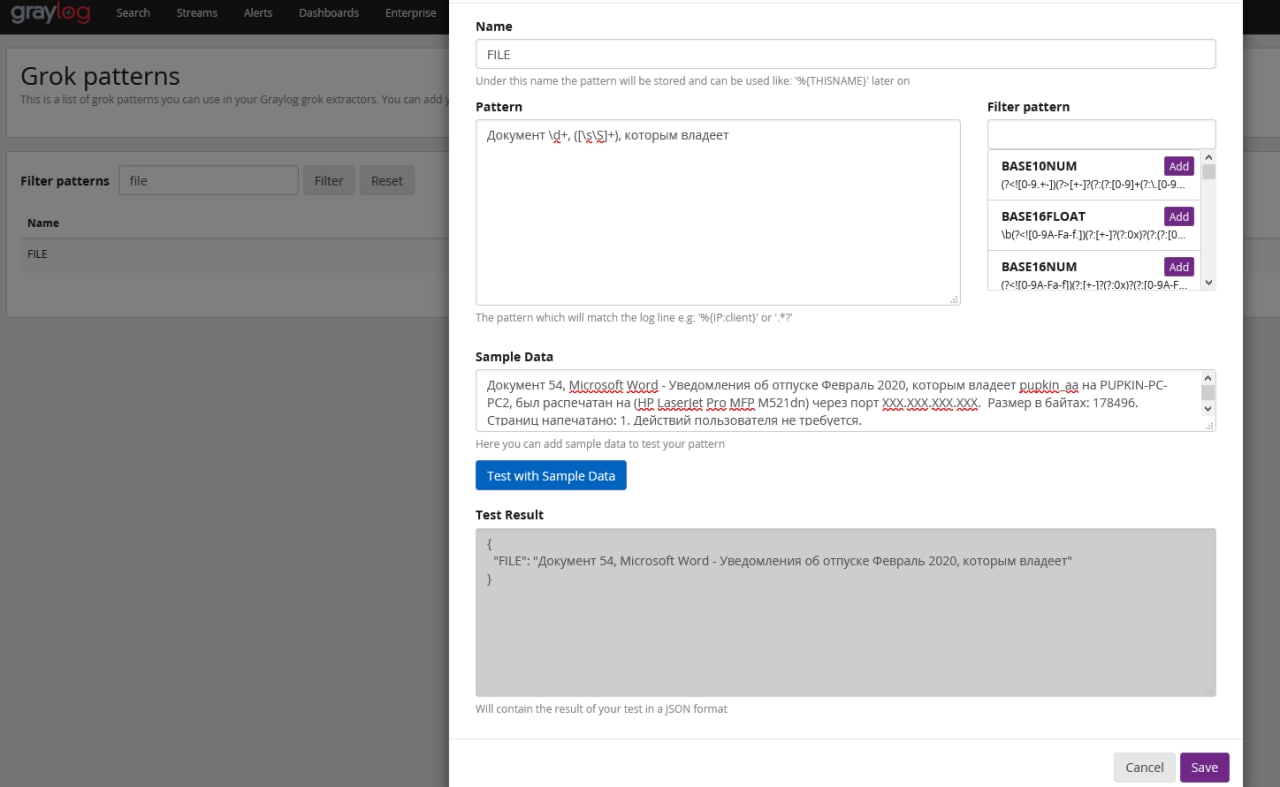
Task: Click scroll-down arrow in Sample Data box
Action: 1208,408
